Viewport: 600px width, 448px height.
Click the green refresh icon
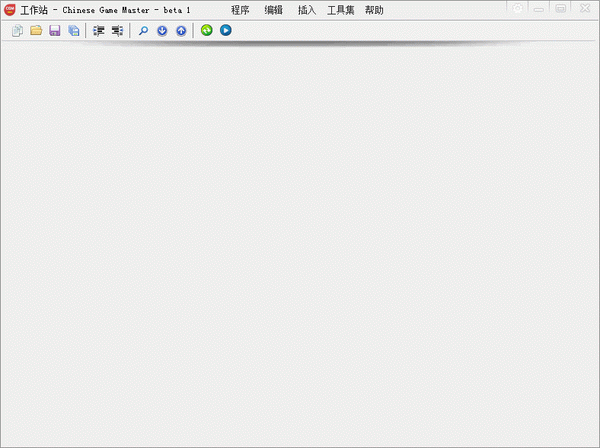click(x=207, y=30)
